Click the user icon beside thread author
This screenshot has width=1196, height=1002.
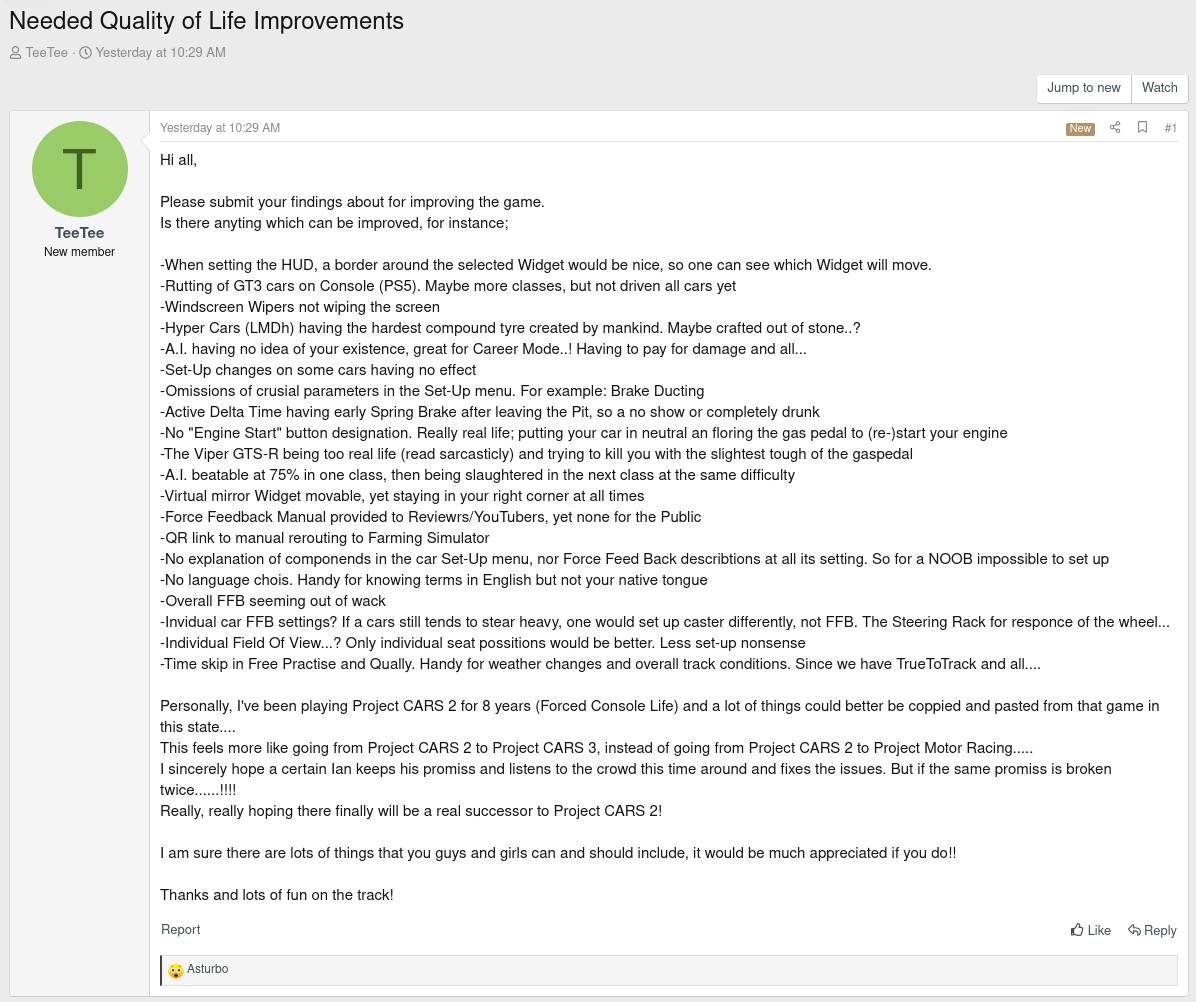[x=16, y=53]
